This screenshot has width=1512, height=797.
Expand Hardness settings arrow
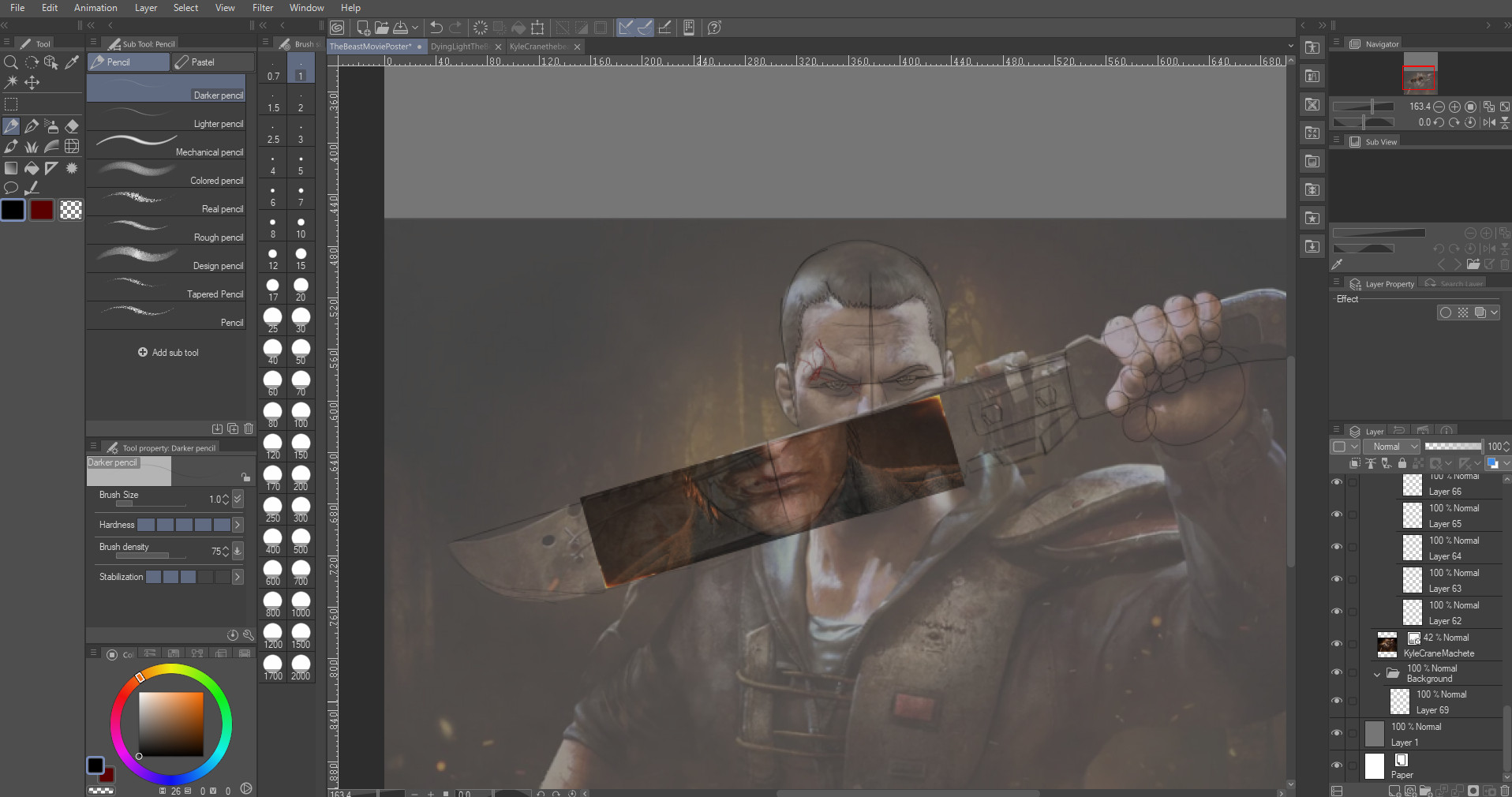(238, 525)
